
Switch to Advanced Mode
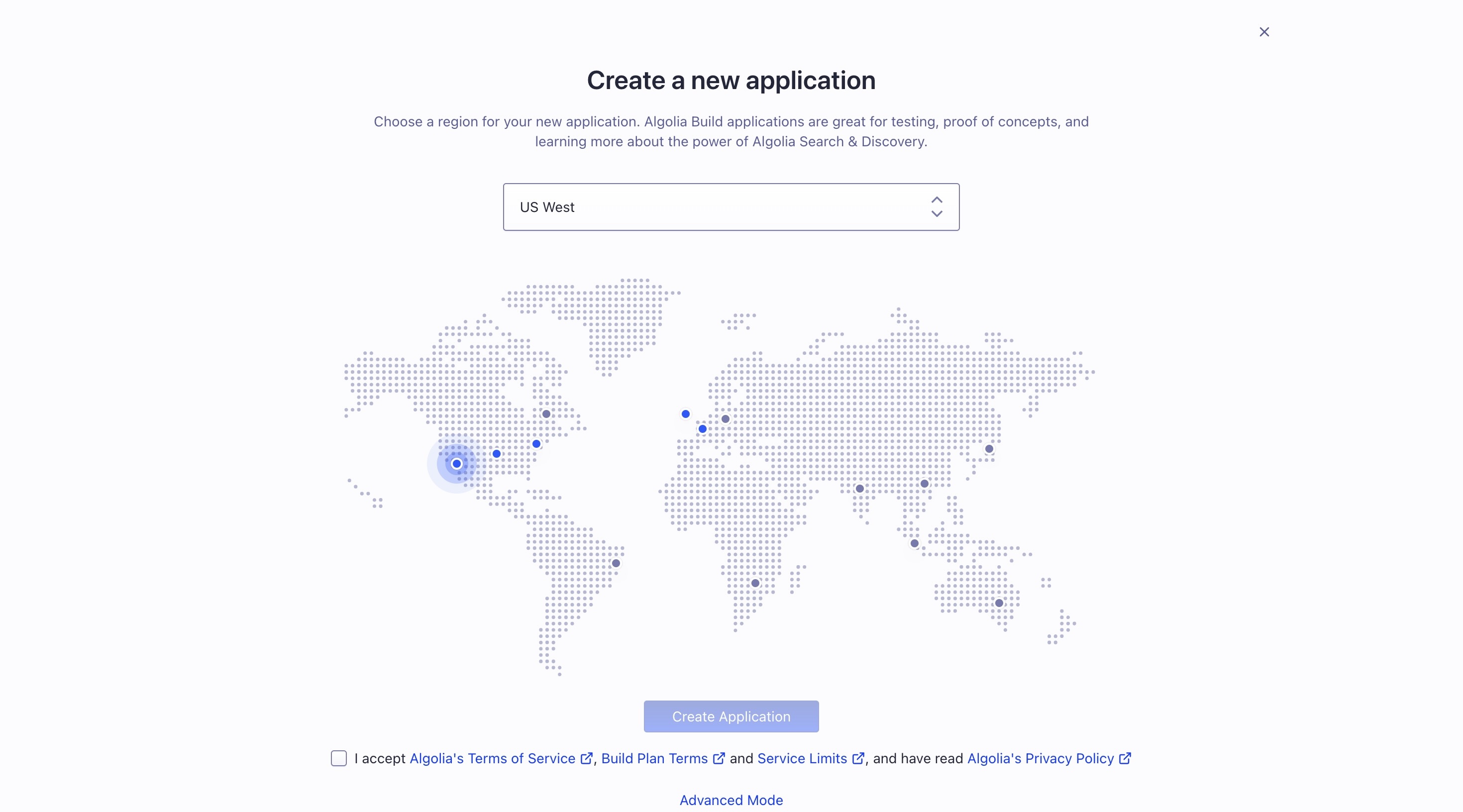point(731,800)
